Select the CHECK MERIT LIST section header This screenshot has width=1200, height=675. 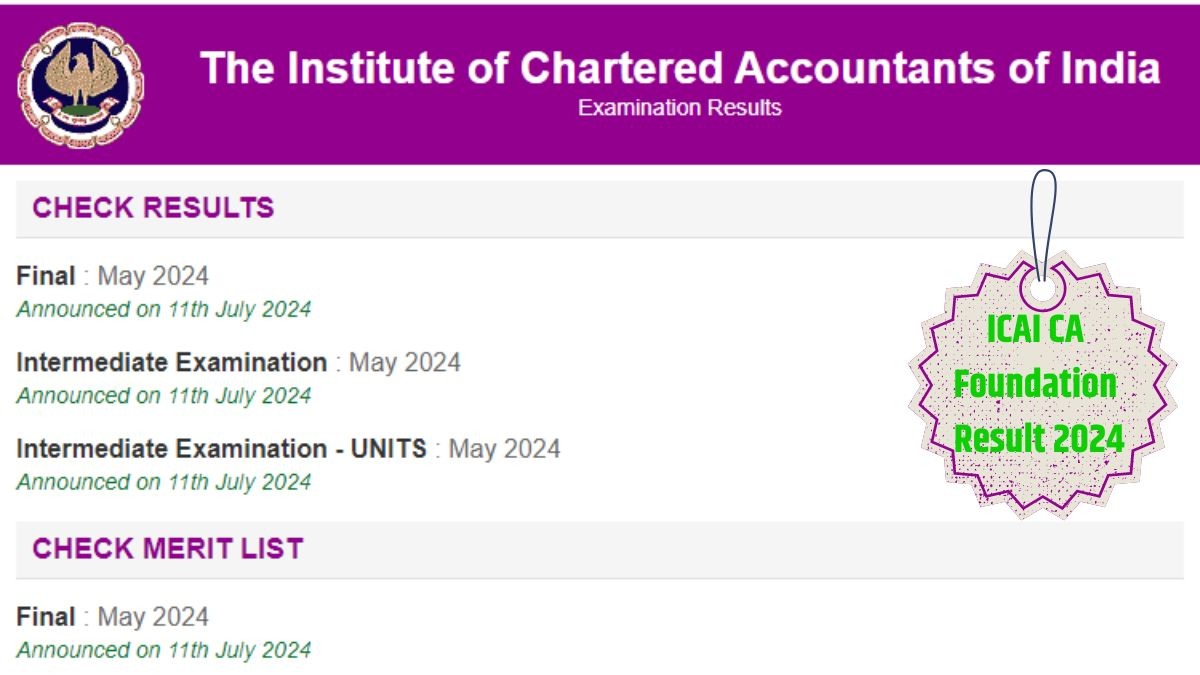(x=167, y=548)
